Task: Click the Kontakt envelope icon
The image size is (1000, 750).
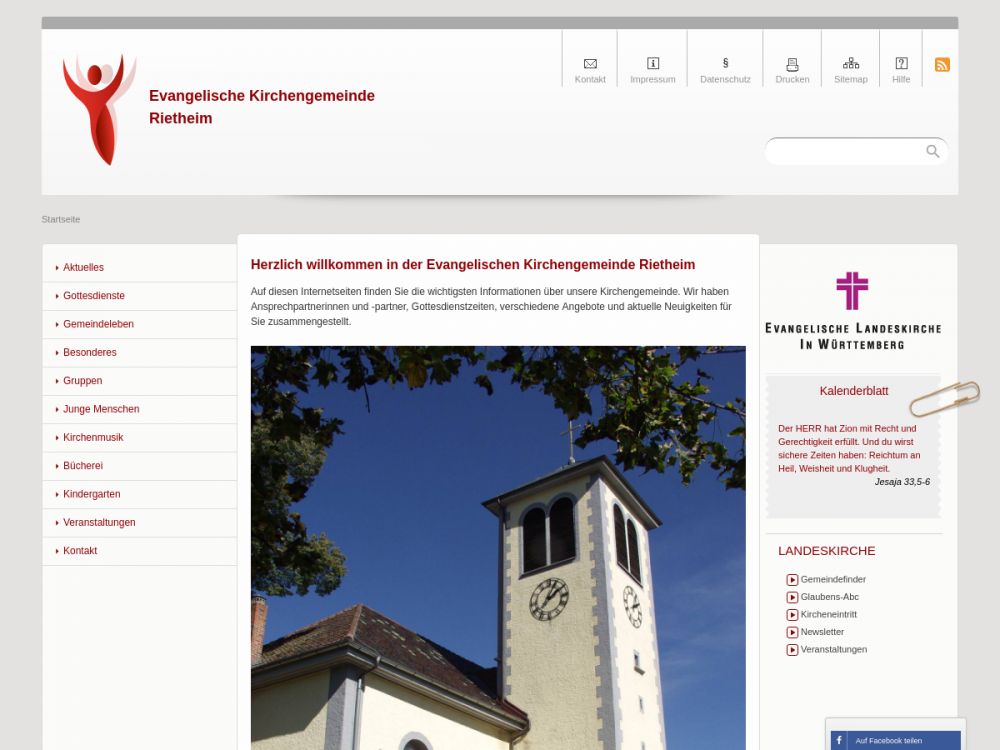Action: click(x=590, y=64)
